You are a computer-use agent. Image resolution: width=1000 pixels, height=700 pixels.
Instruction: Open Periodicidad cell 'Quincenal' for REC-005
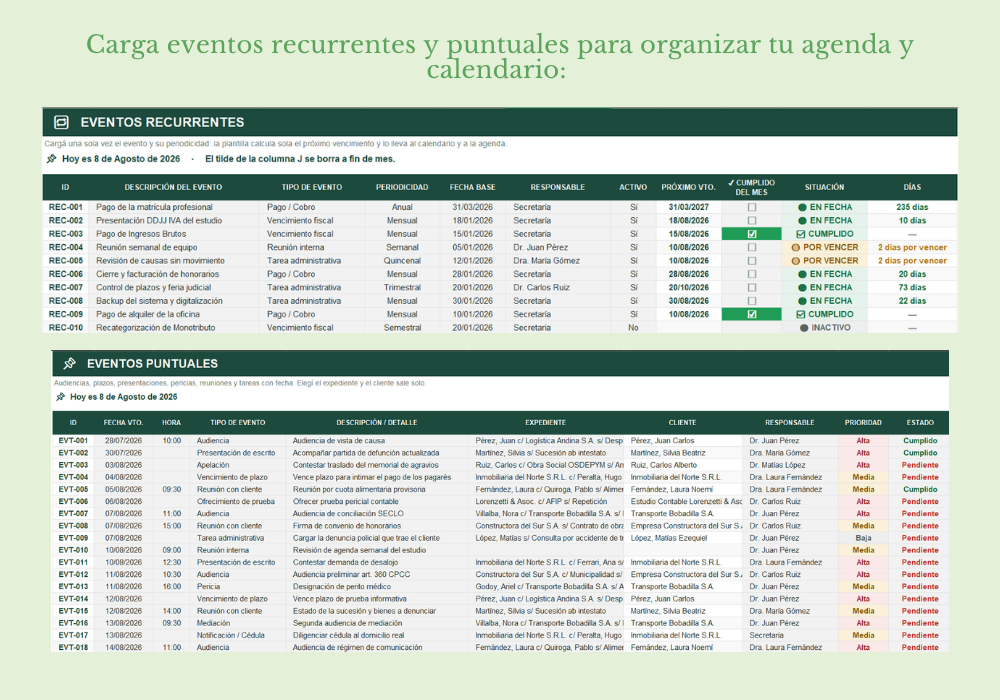click(402, 261)
